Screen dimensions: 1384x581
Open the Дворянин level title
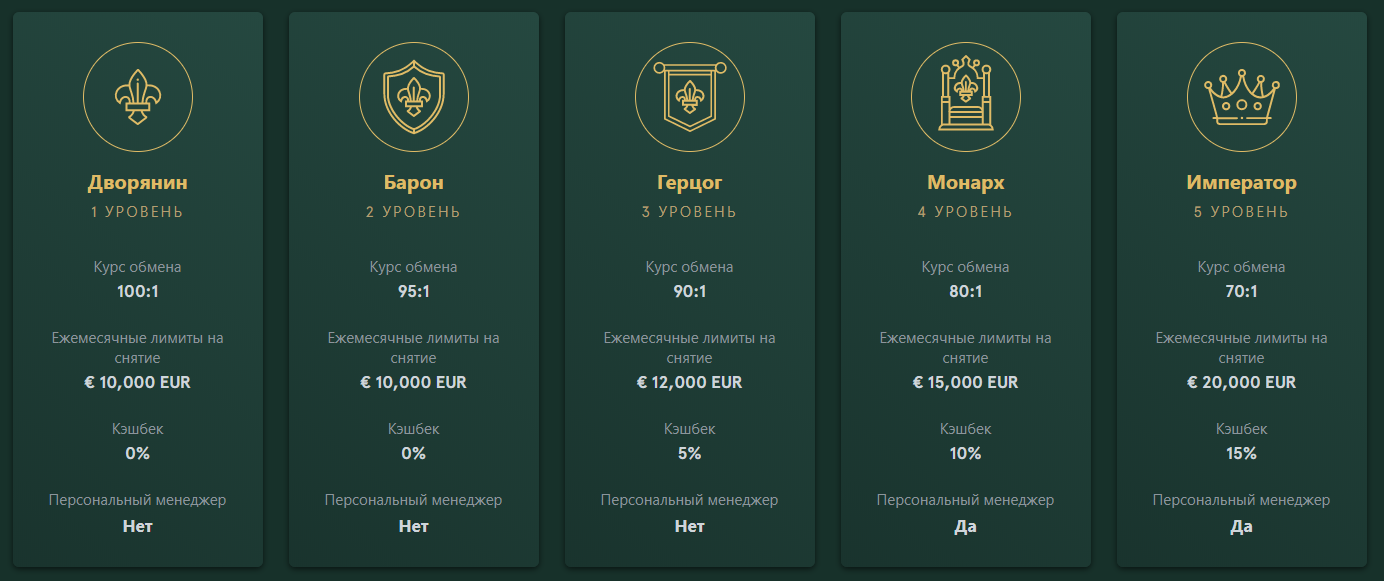[138, 183]
